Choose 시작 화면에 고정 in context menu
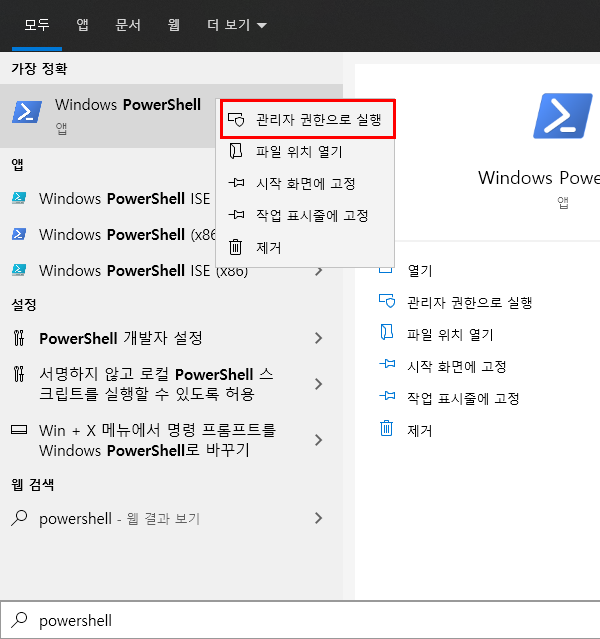This screenshot has width=600, height=639. [305, 183]
